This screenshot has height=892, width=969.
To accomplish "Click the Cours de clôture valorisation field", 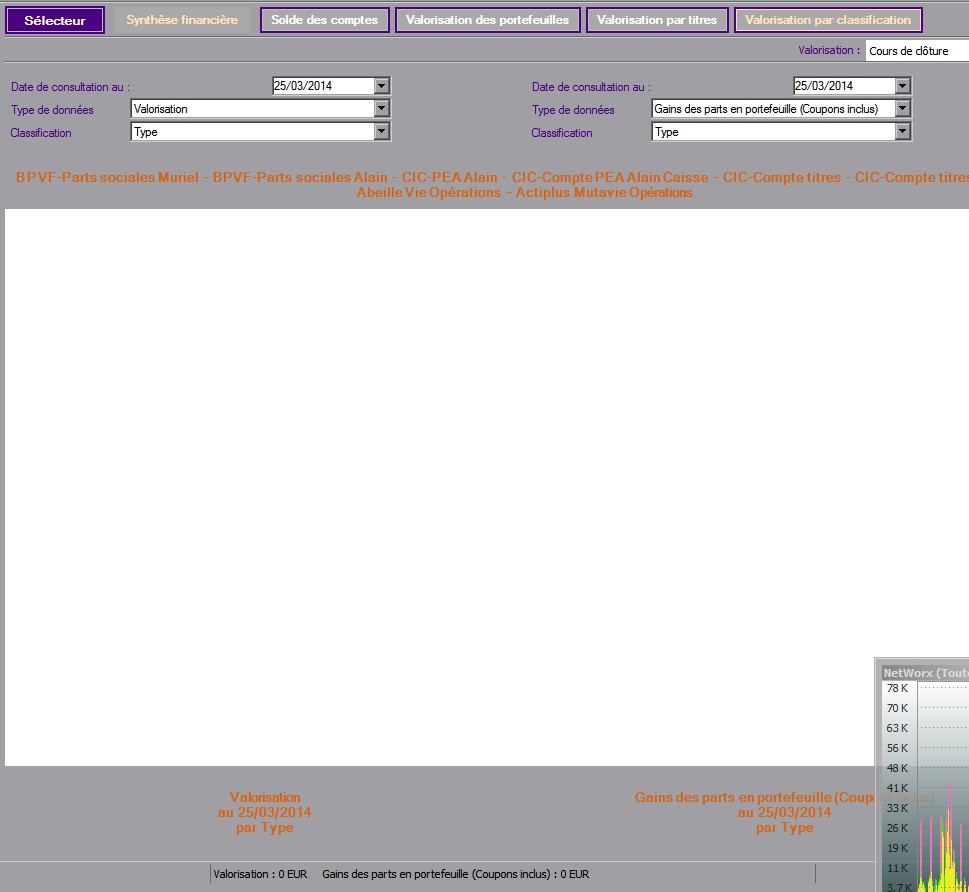I will (915, 51).
